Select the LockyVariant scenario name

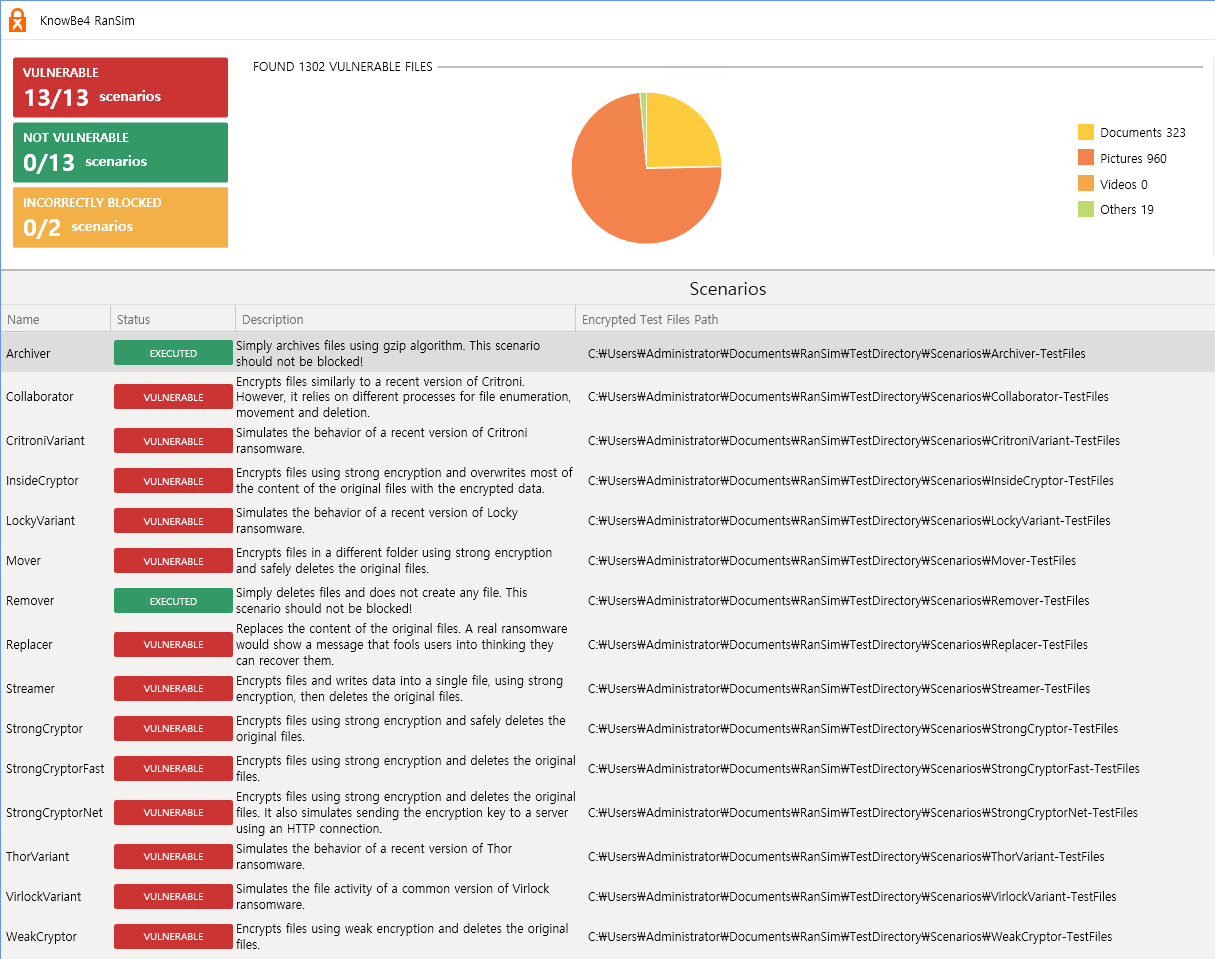coord(41,521)
